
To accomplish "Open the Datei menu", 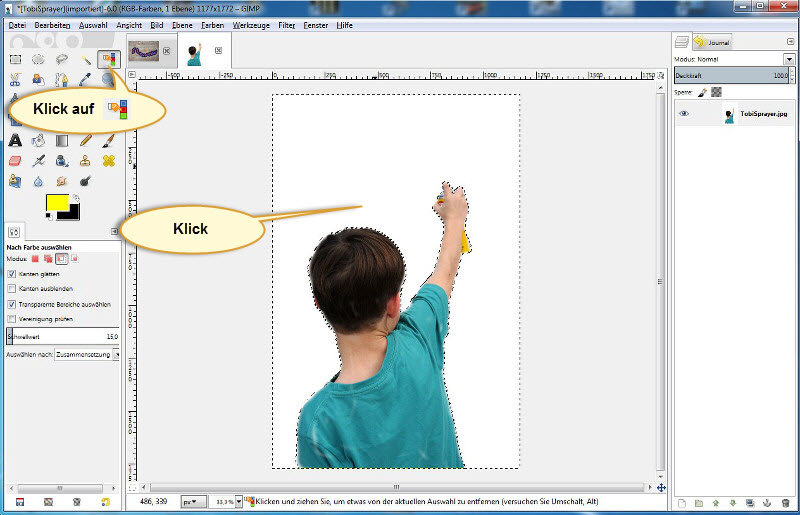I will [18, 23].
